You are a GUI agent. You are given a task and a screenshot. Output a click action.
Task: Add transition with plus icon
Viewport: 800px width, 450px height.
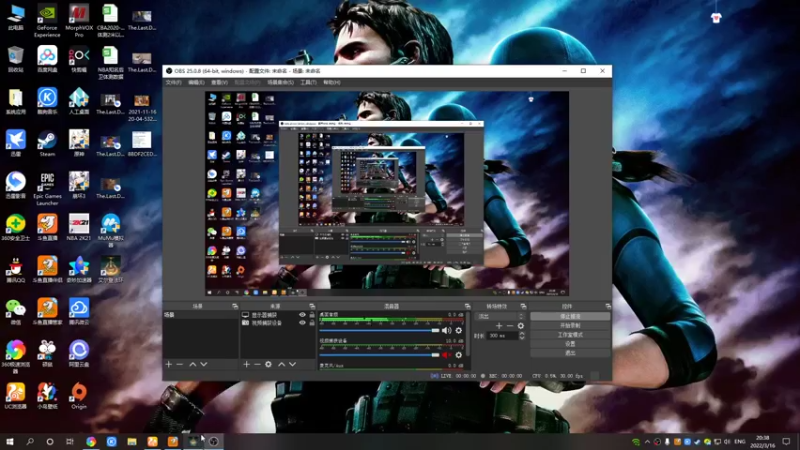(499, 326)
